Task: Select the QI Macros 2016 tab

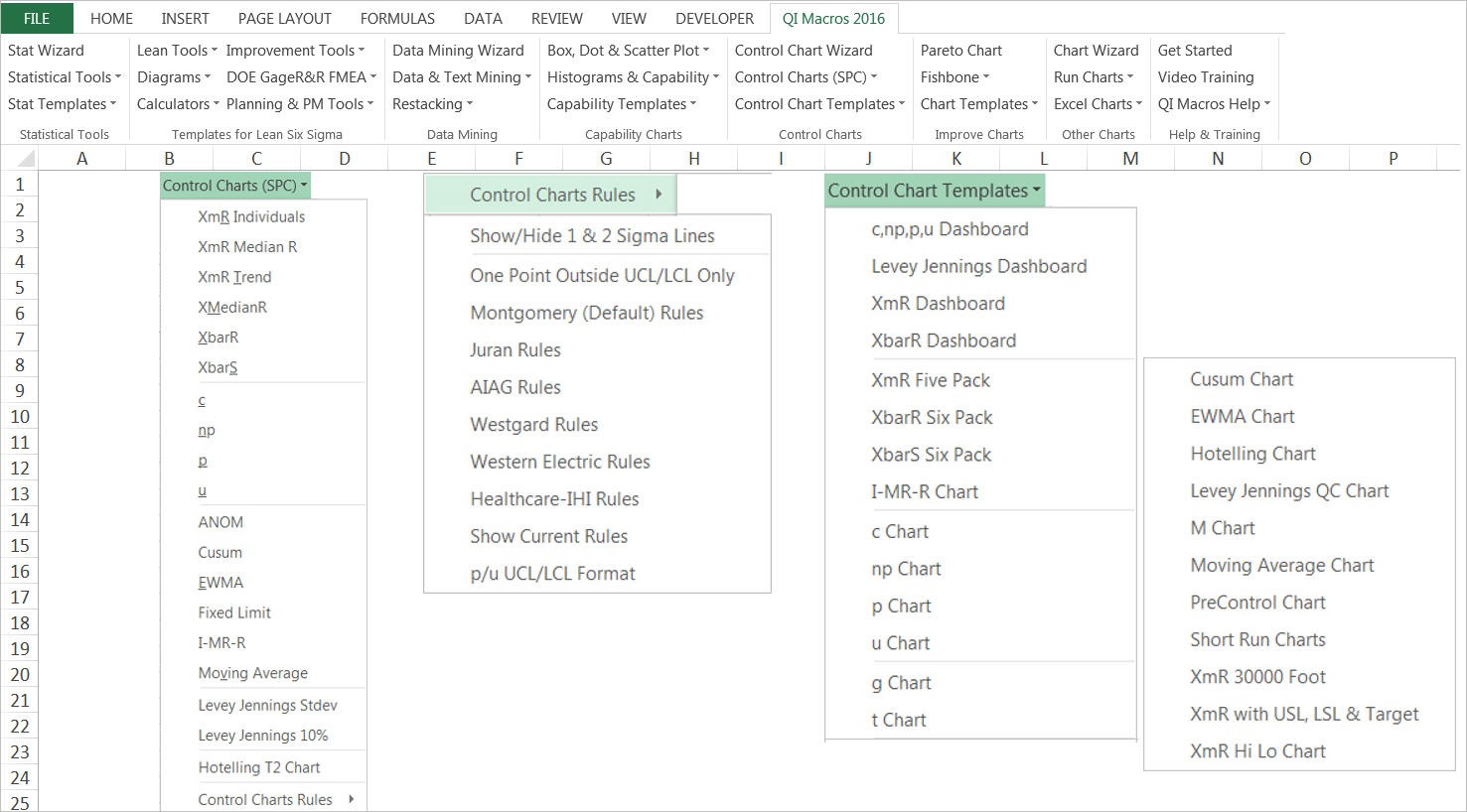Action: (x=833, y=18)
